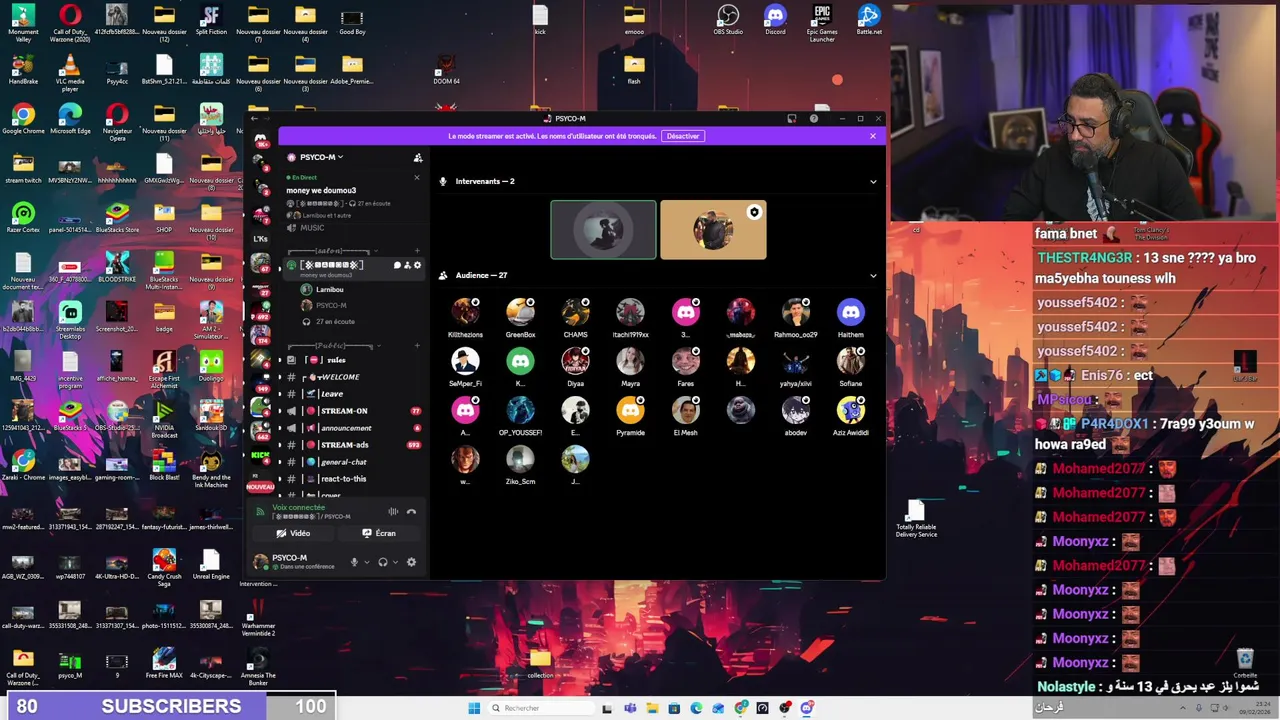Select audience member Ziko_Scm
The height and width of the screenshot is (720, 1280).
pos(520,465)
